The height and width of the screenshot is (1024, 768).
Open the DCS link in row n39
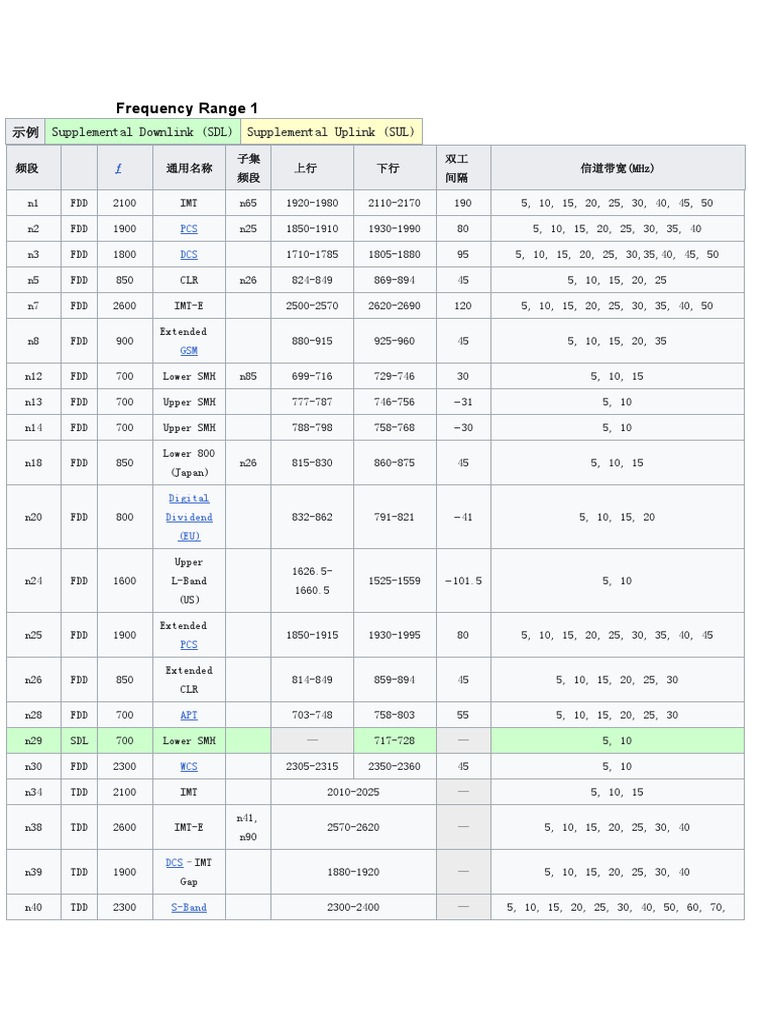coord(175,862)
